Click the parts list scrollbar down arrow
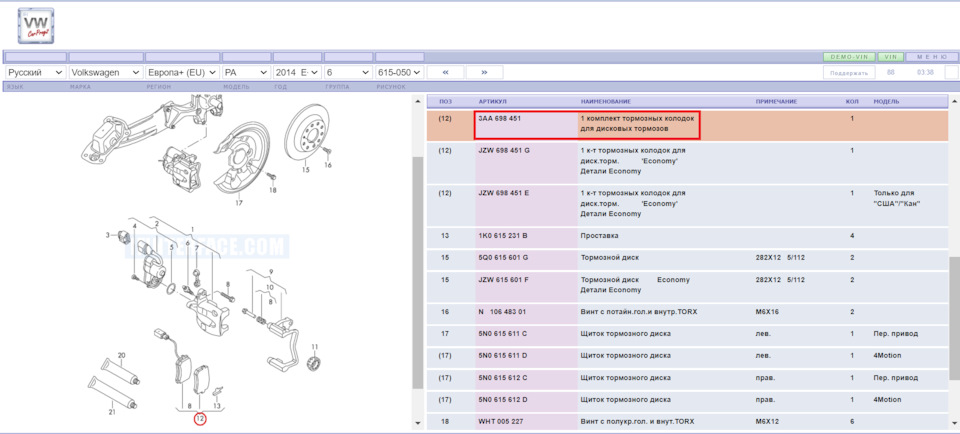This screenshot has height=434, width=960. 953,422
